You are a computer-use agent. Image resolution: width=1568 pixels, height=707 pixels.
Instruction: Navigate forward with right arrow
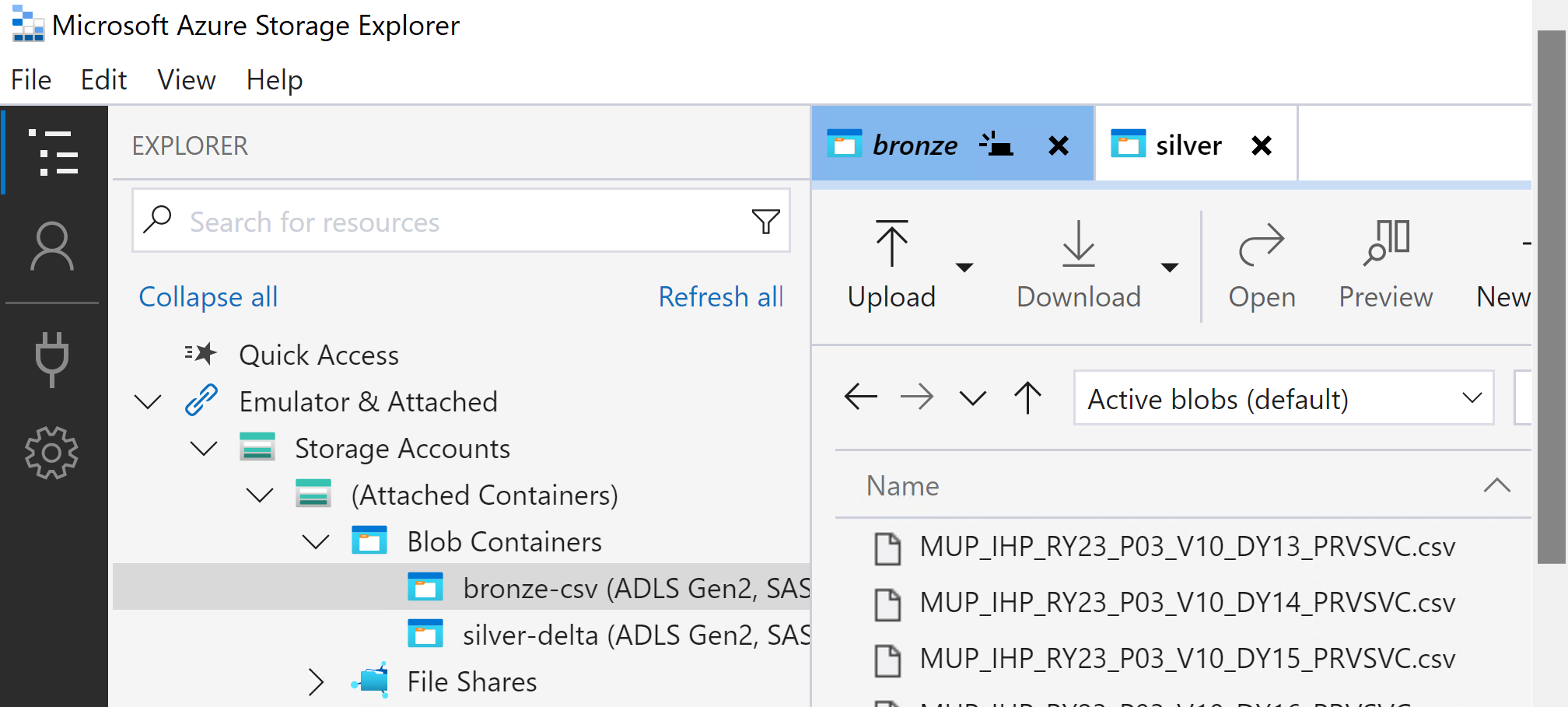tap(916, 397)
